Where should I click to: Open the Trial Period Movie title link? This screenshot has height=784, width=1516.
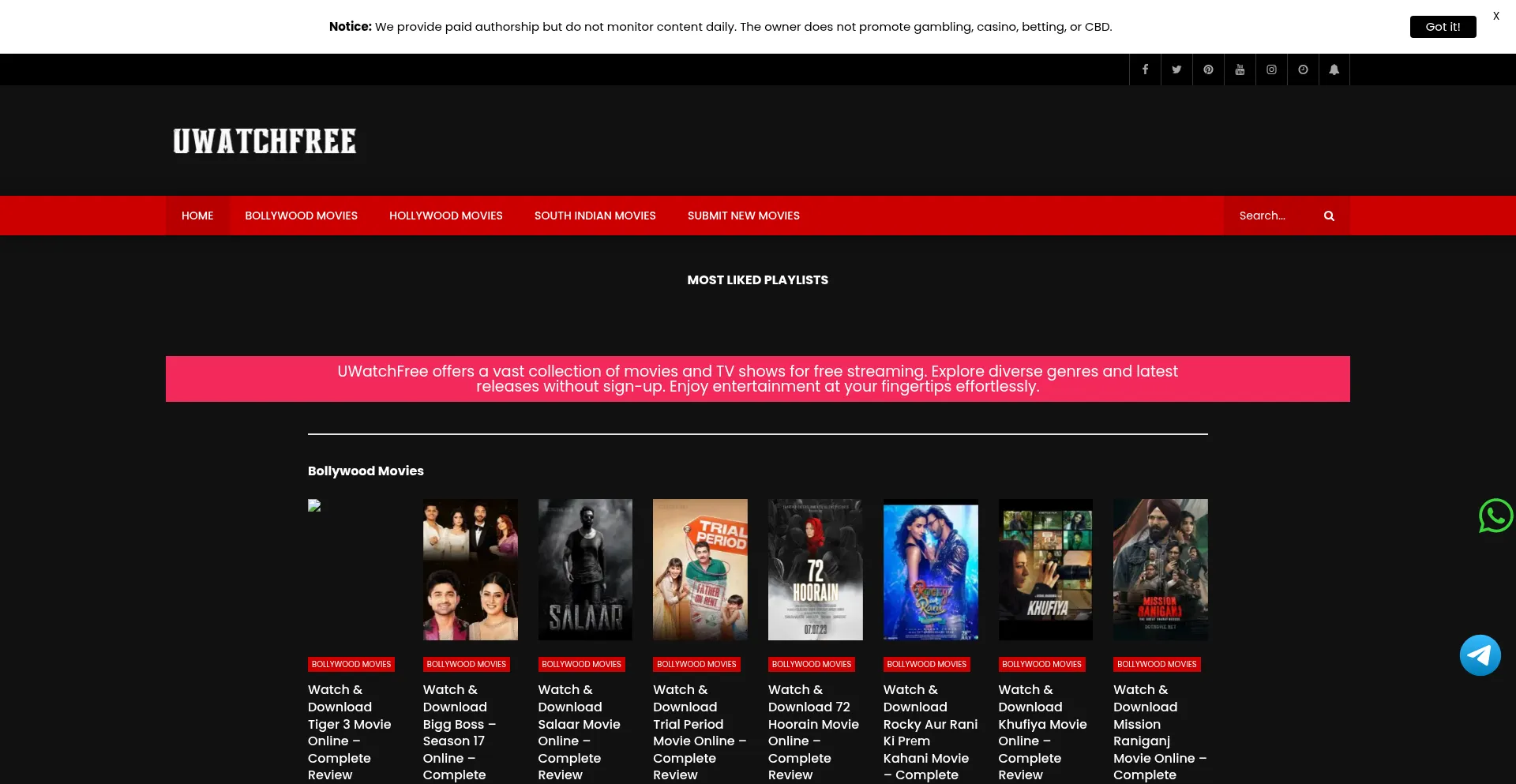pyautogui.click(x=700, y=733)
